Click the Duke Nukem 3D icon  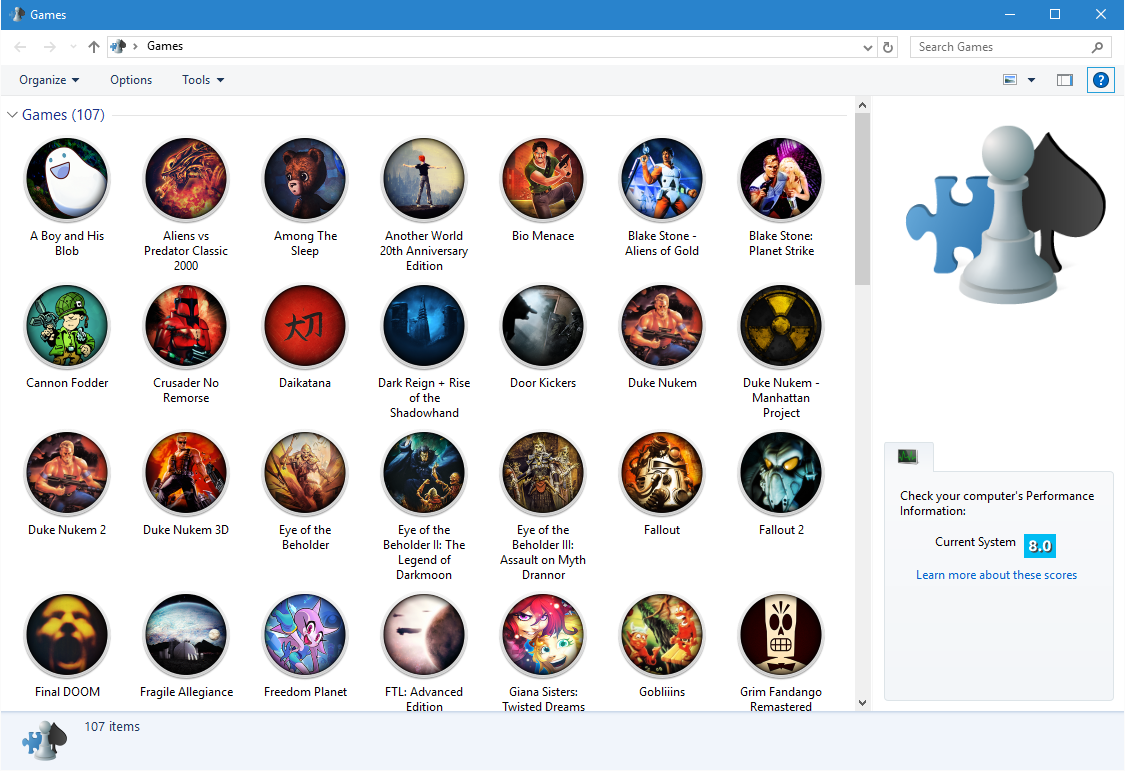click(x=186, y=473)
